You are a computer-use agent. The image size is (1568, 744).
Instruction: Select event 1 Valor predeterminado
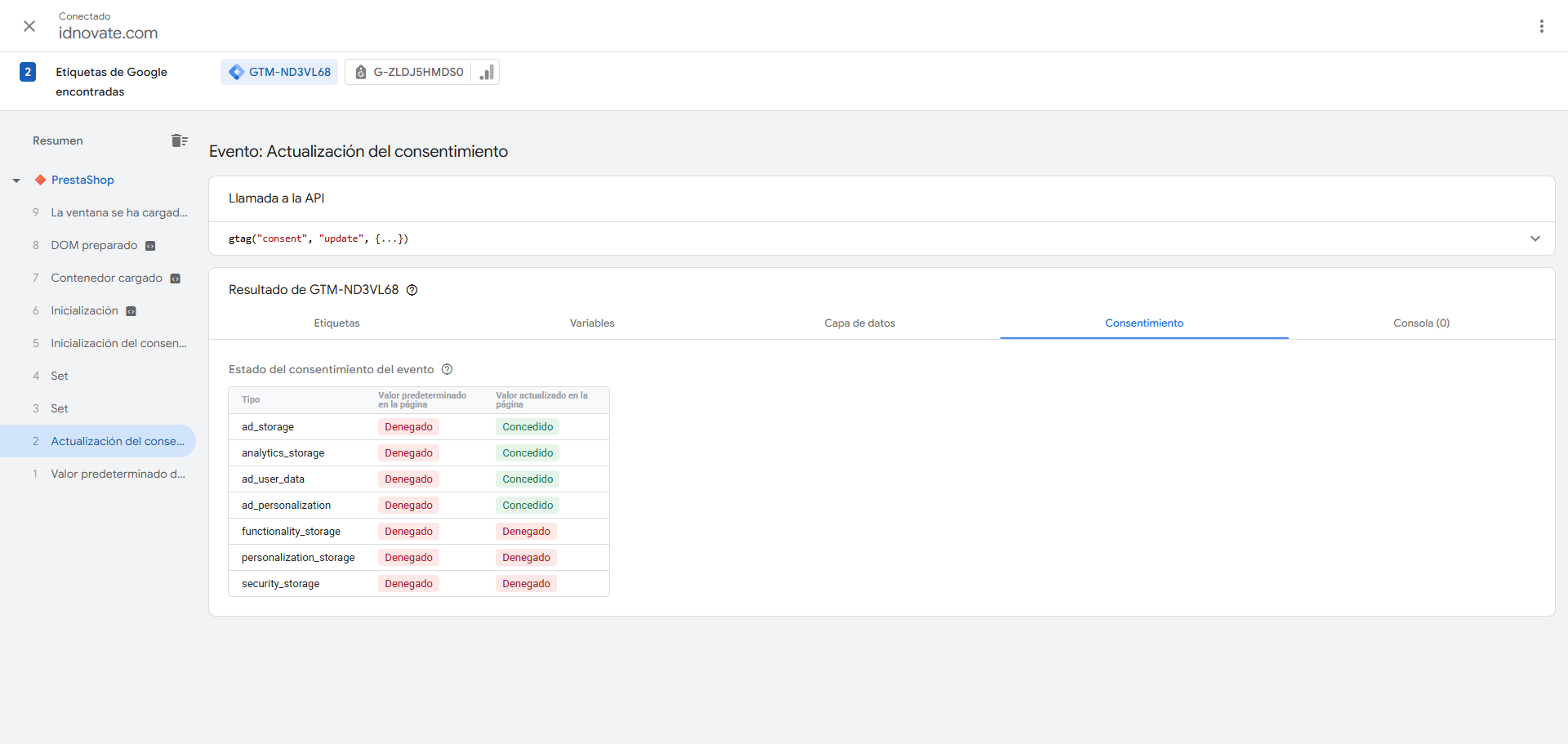point(118,474)
